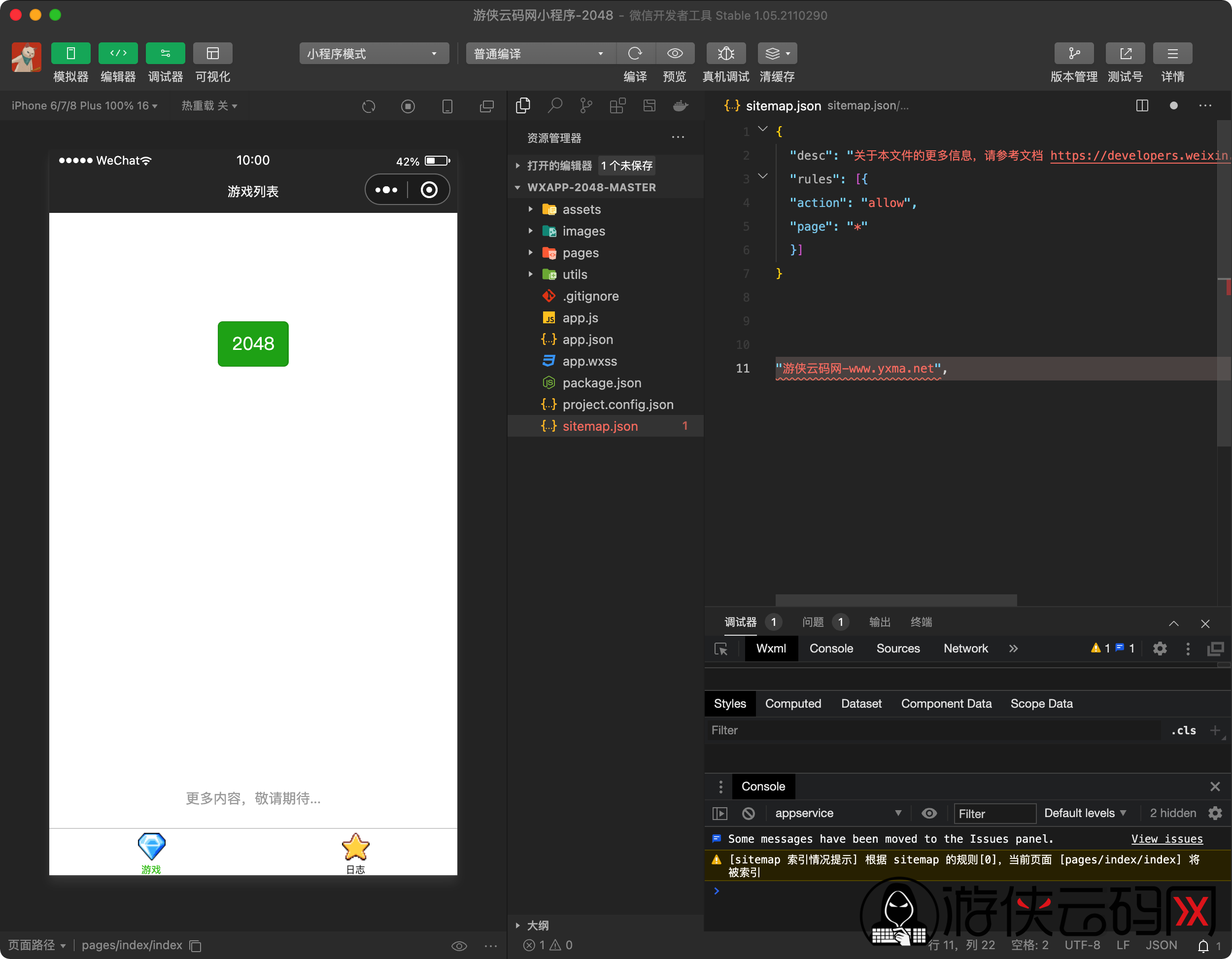Toggle the editor (编辑器) panel button
This screenshot has width=1232, height=959.
[118, 54]
